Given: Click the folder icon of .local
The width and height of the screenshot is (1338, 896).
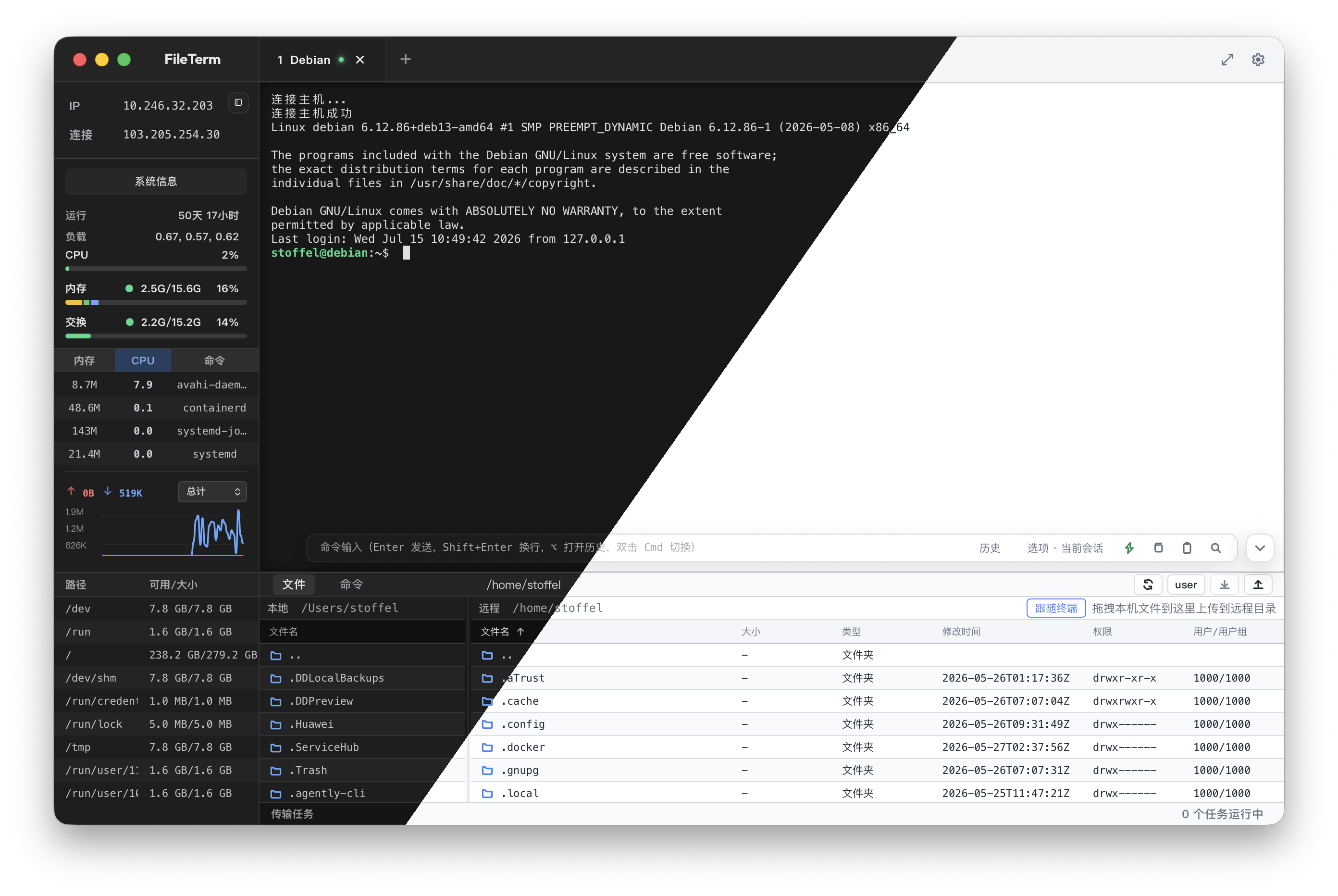Looking at the screenshot, I should click(487, 794).
